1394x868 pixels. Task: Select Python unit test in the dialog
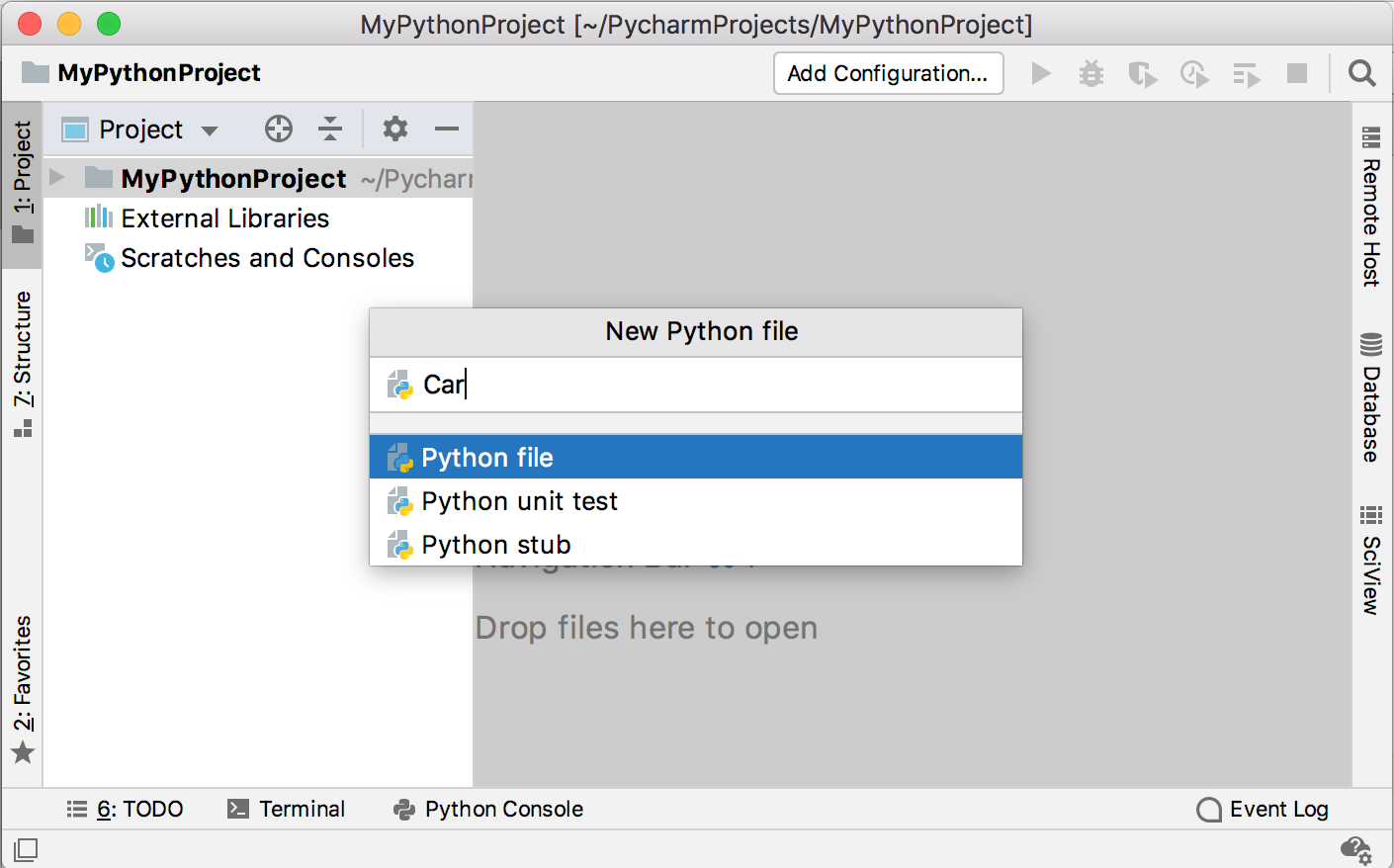[x=519, y=501]
